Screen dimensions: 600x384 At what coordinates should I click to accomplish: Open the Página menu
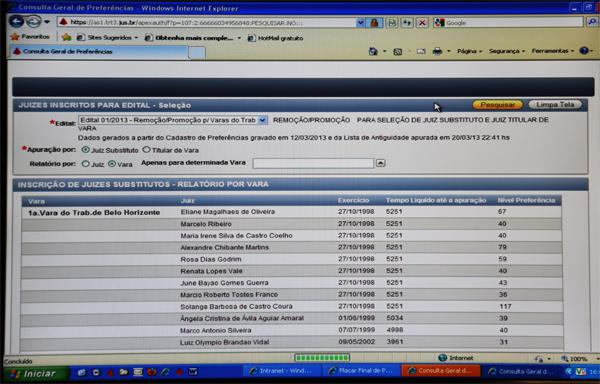point(469,51)
